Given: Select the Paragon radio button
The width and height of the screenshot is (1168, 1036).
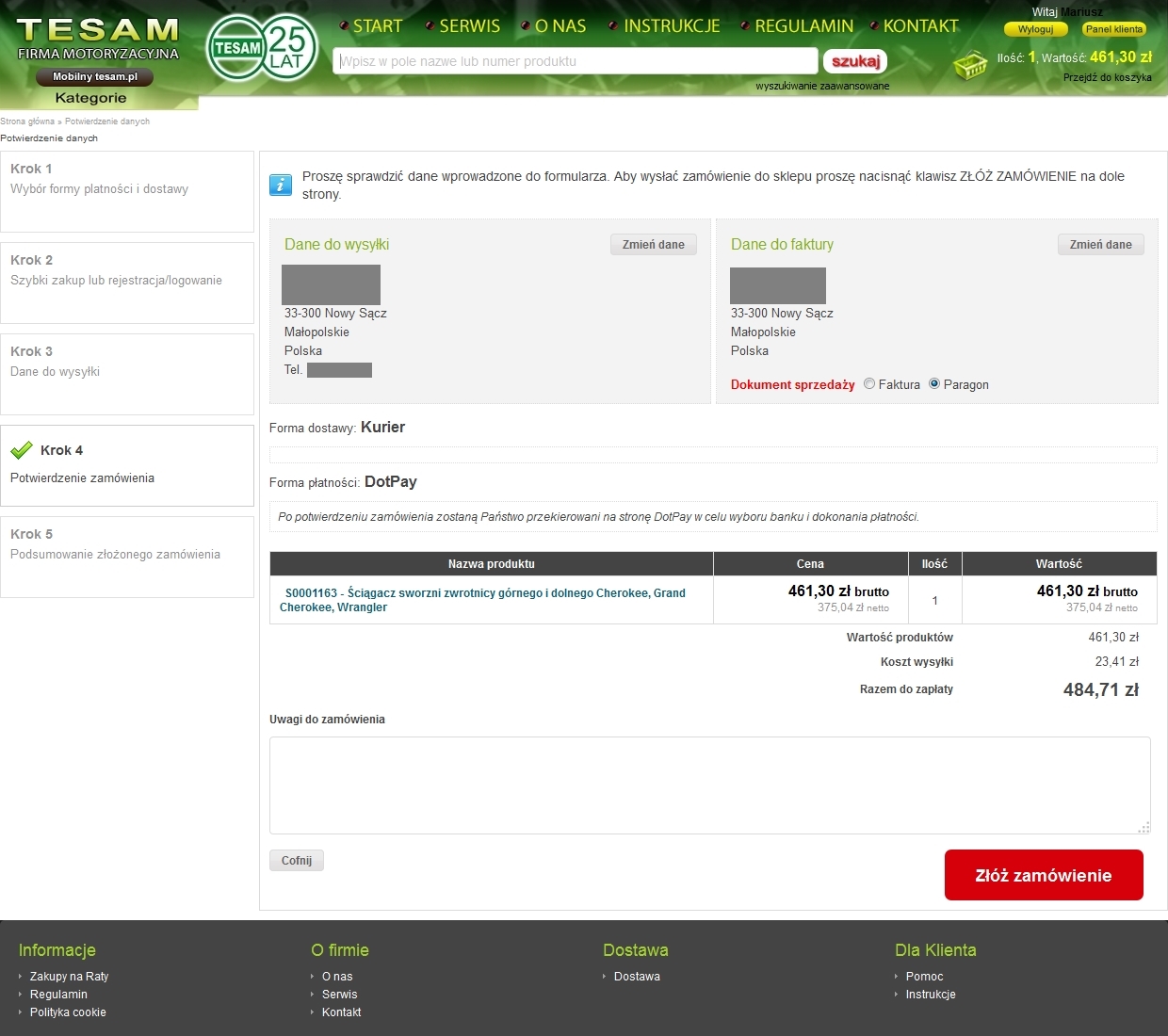Looking at the screenshot, I should 934,384.
